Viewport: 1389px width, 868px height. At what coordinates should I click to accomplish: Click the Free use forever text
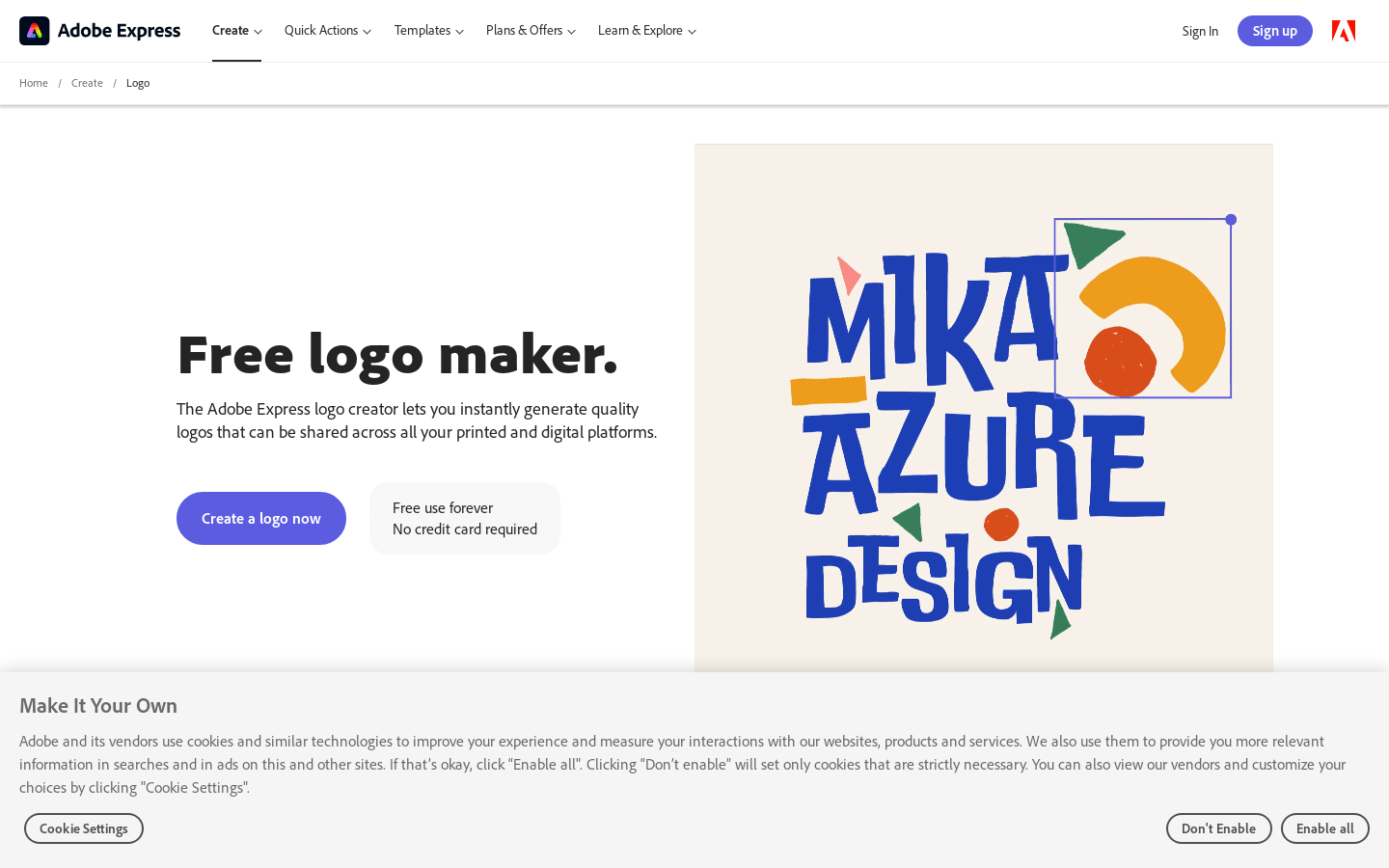pyautogui.click(x=443, y=507)
